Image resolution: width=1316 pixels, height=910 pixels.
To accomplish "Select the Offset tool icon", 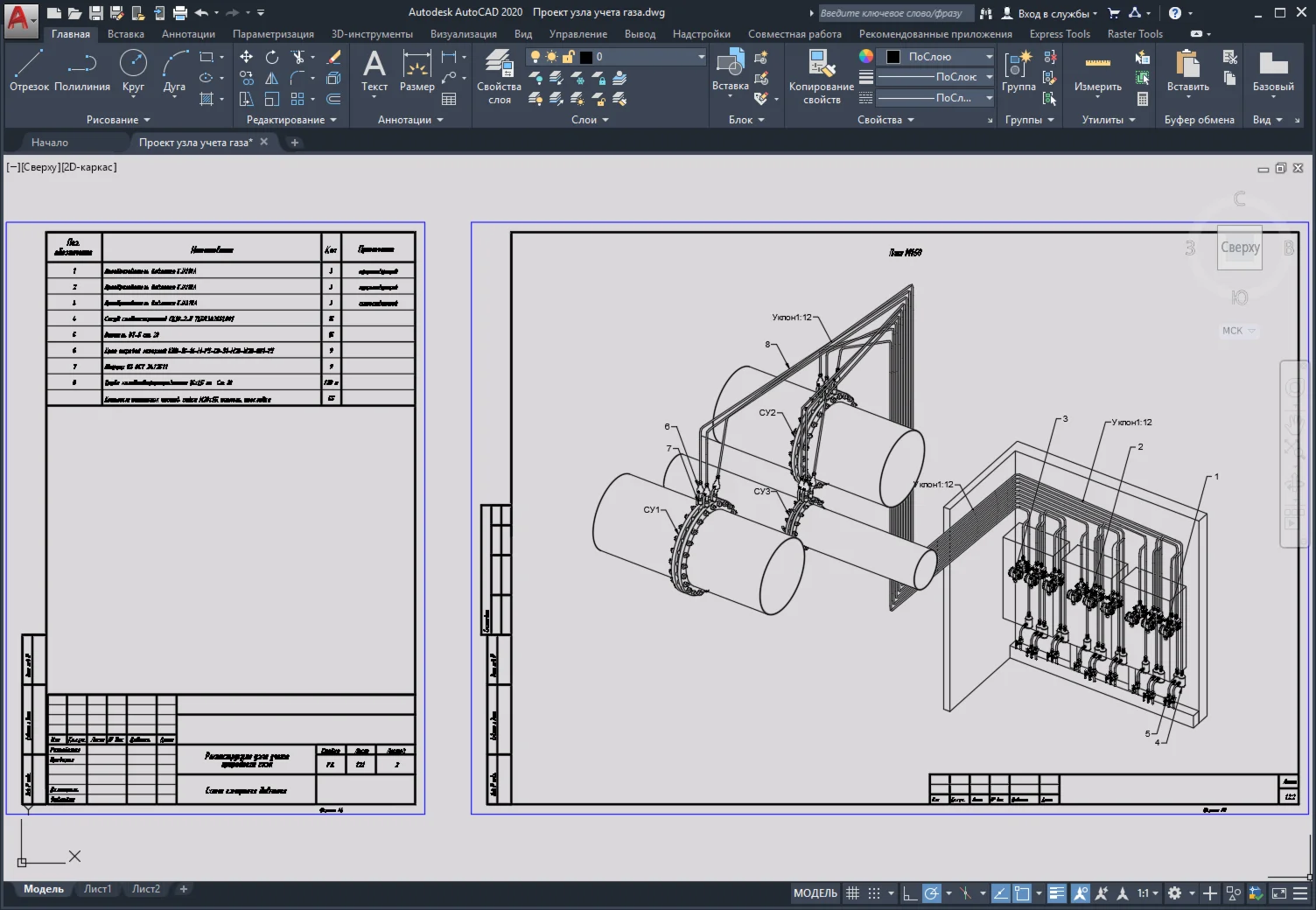I will 333,99.
